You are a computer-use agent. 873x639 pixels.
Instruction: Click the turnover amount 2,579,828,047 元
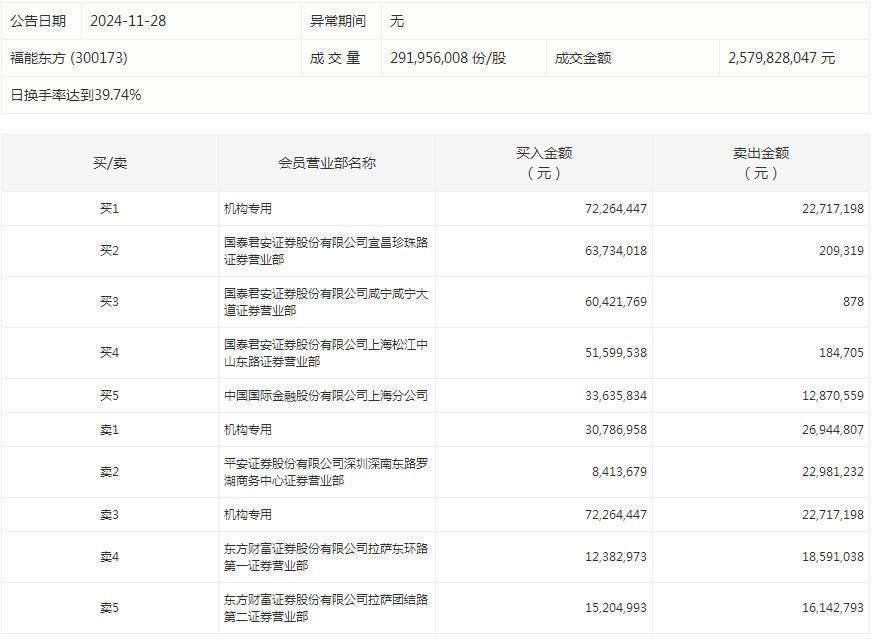(x=782, y=58)
